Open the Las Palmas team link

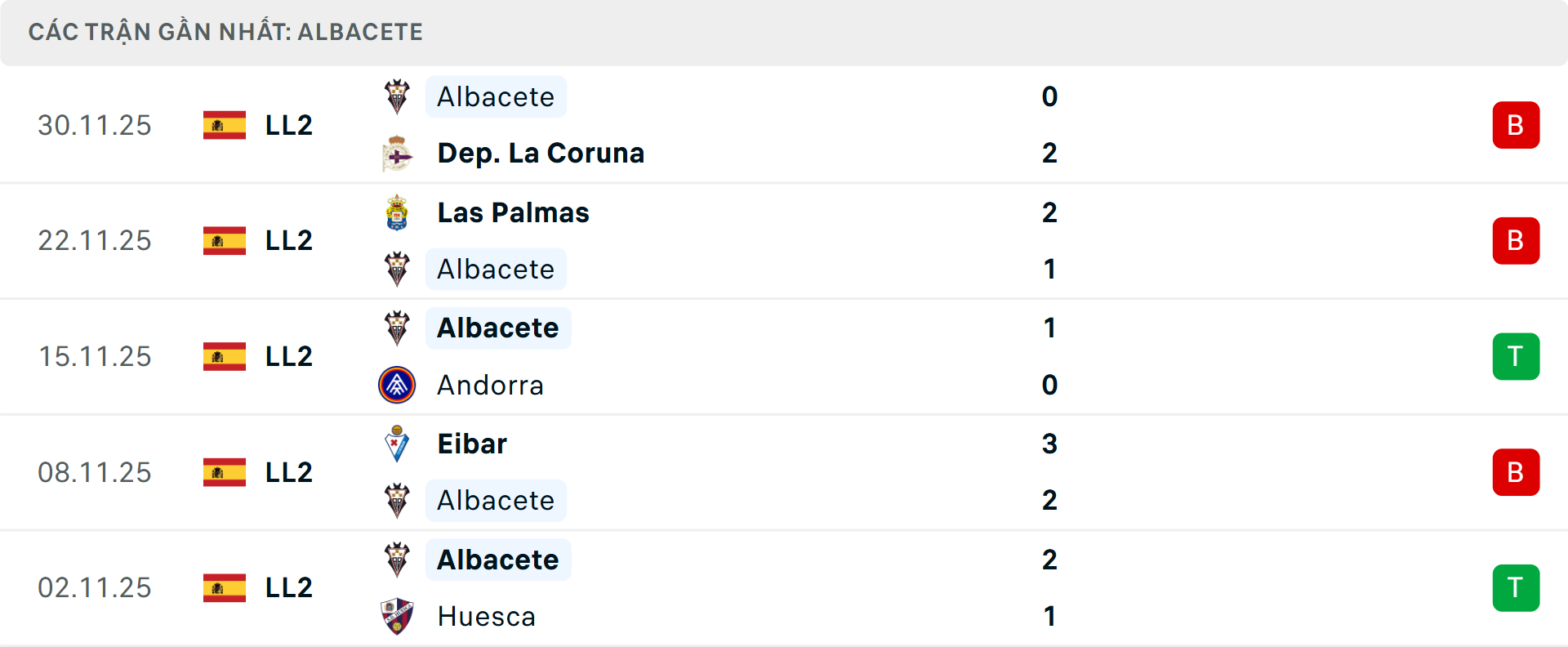tap(513, 213)
